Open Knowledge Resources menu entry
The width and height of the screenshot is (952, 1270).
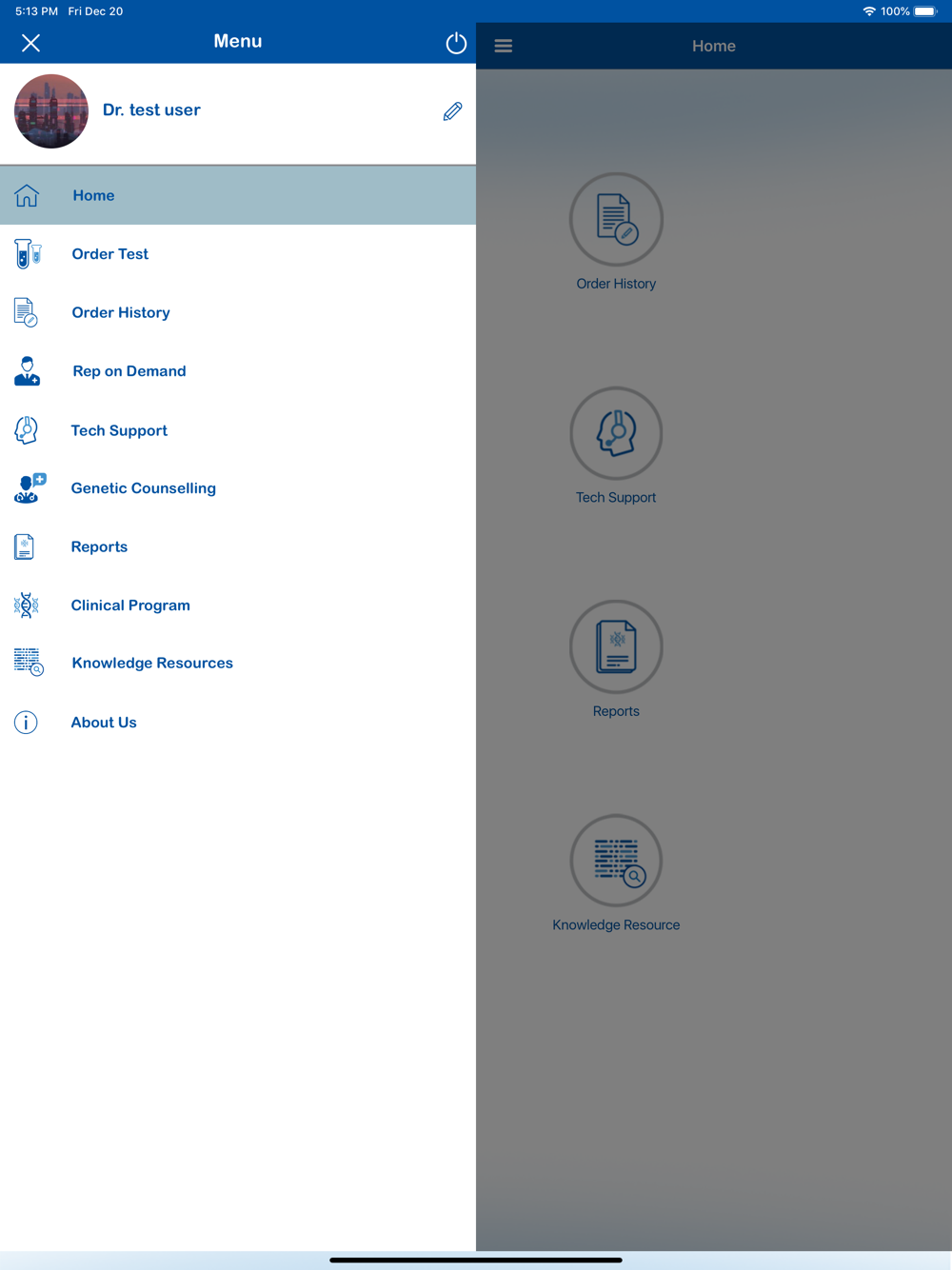[152, 663]
